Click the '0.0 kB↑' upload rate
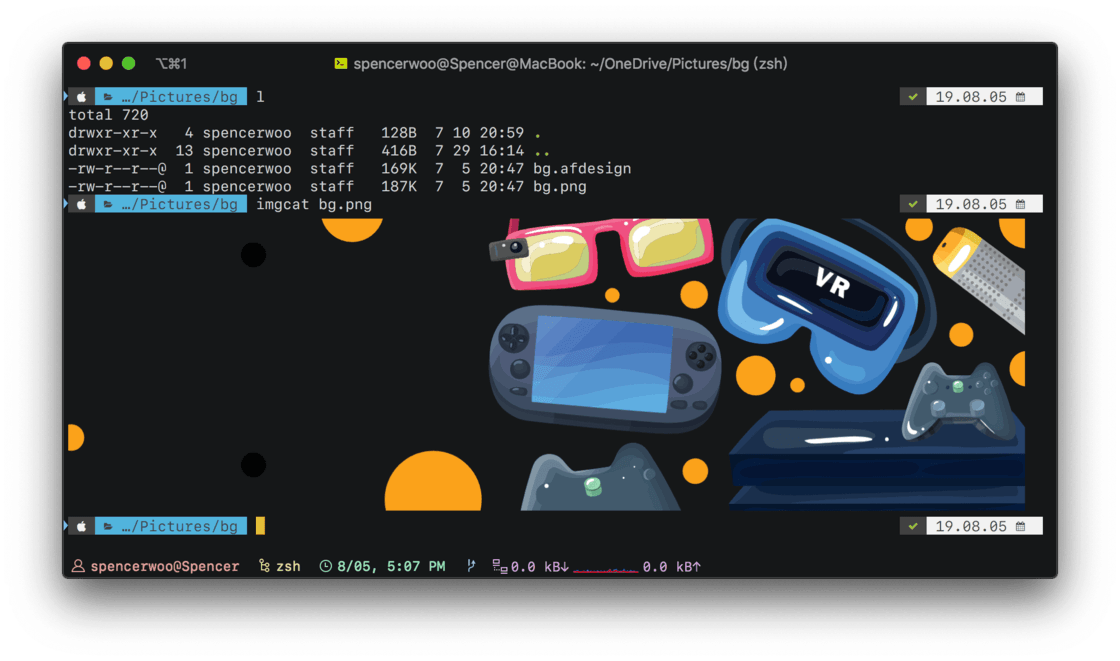 [x=671, y=567]
